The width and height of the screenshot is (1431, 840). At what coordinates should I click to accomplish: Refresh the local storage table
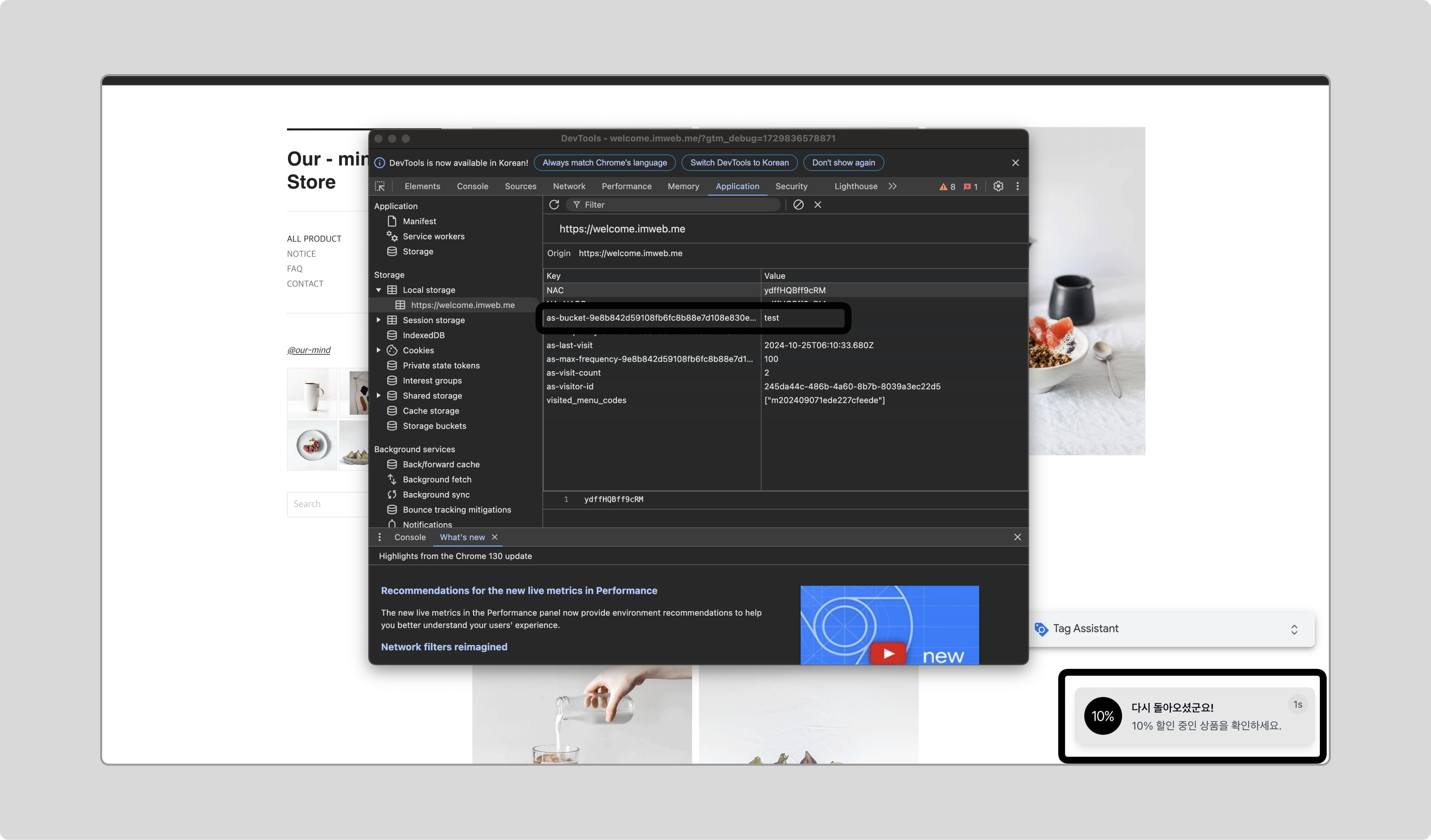point(554,204)
